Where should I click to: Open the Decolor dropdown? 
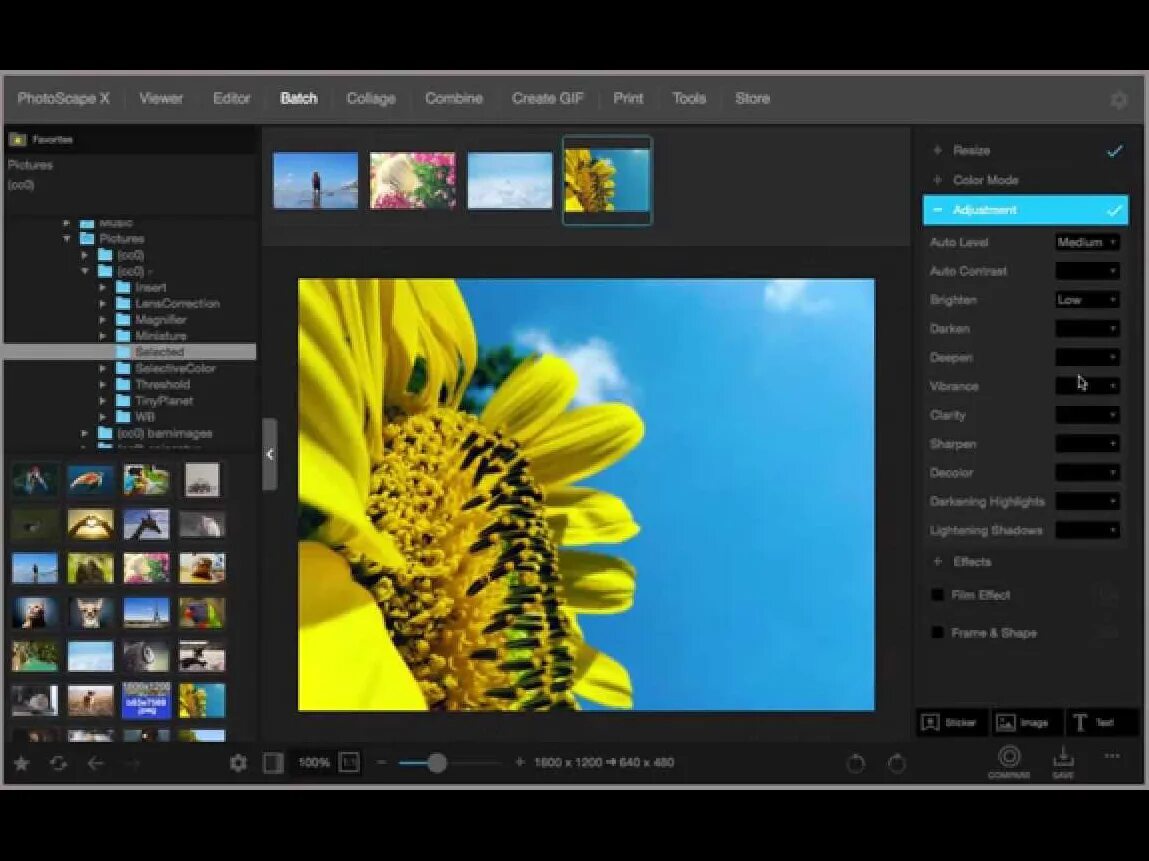(x=1087, y=473)
